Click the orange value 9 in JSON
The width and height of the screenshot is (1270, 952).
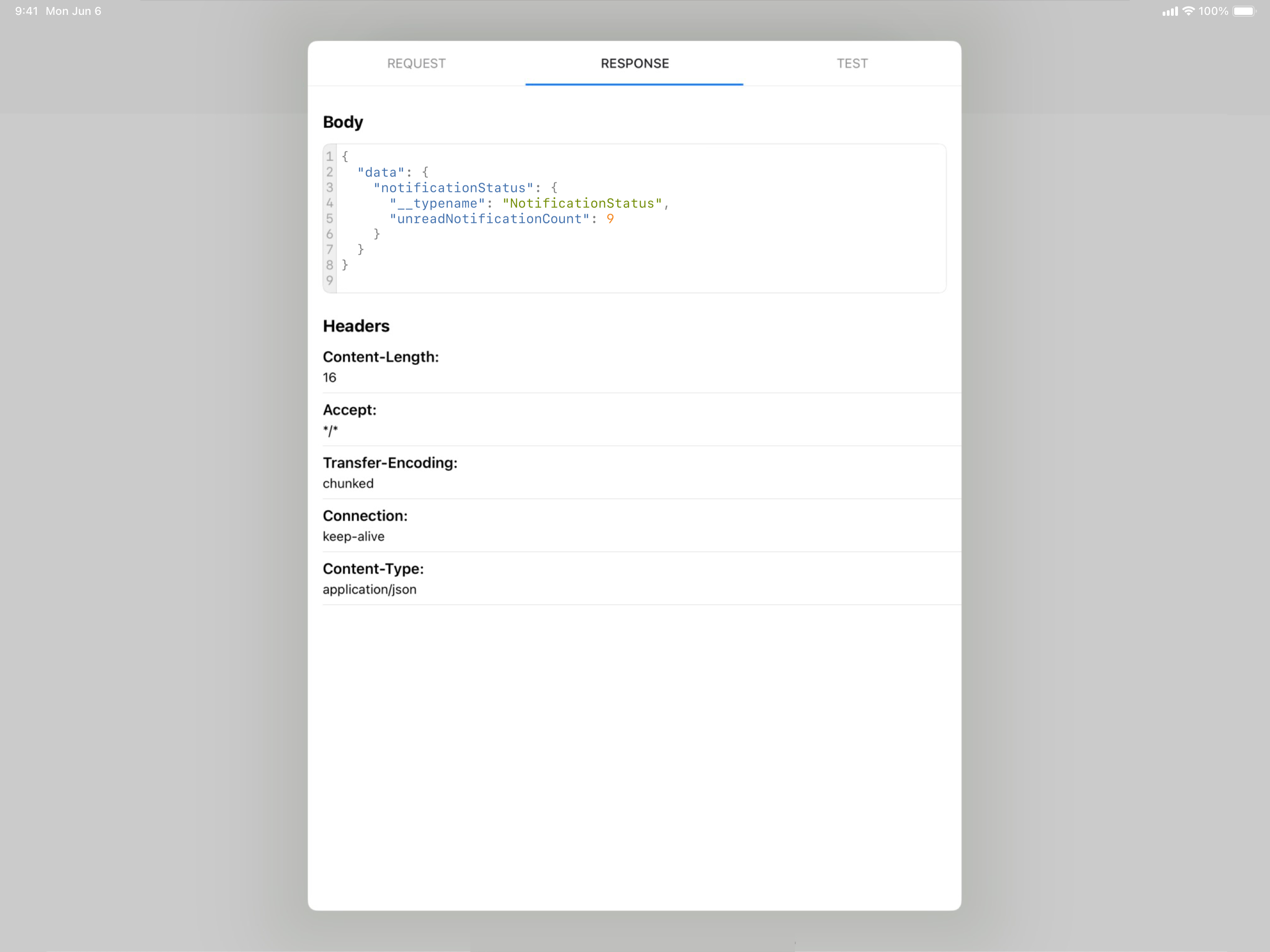[610, 219]
